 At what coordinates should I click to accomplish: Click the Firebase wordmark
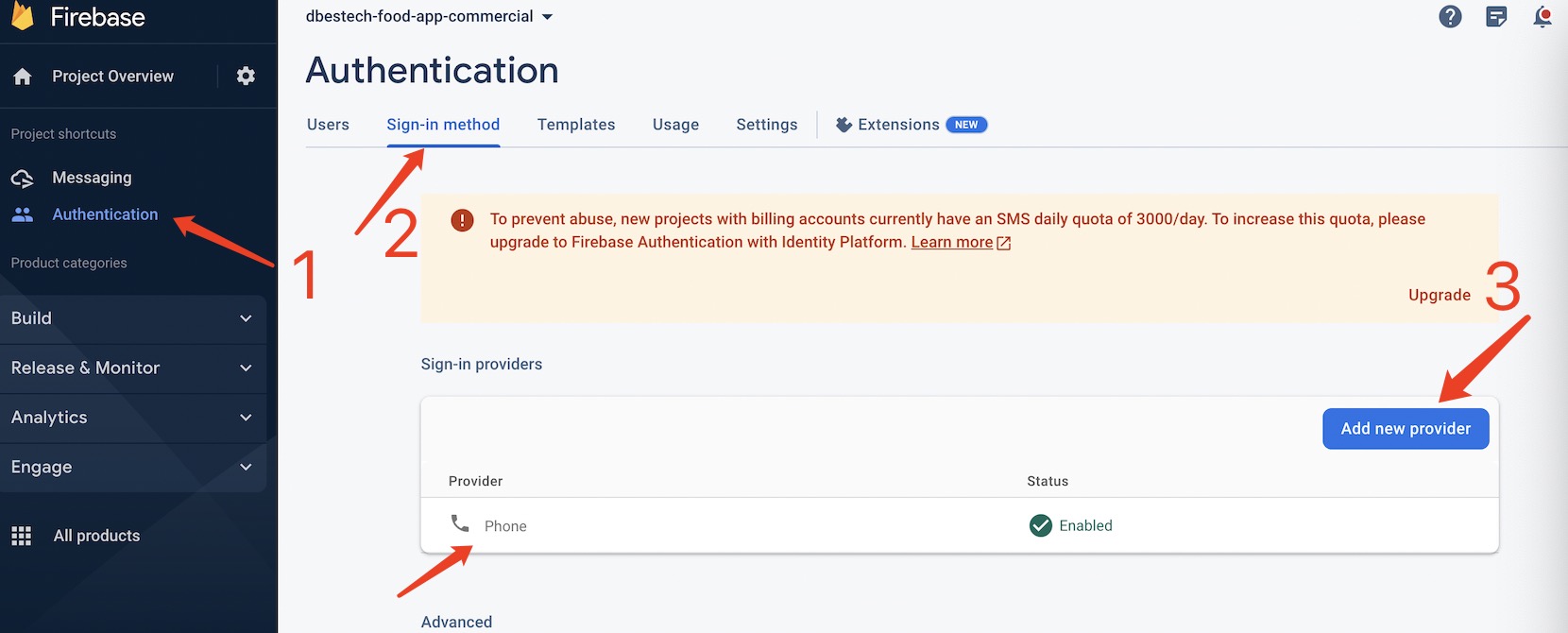tap(97, 17)
